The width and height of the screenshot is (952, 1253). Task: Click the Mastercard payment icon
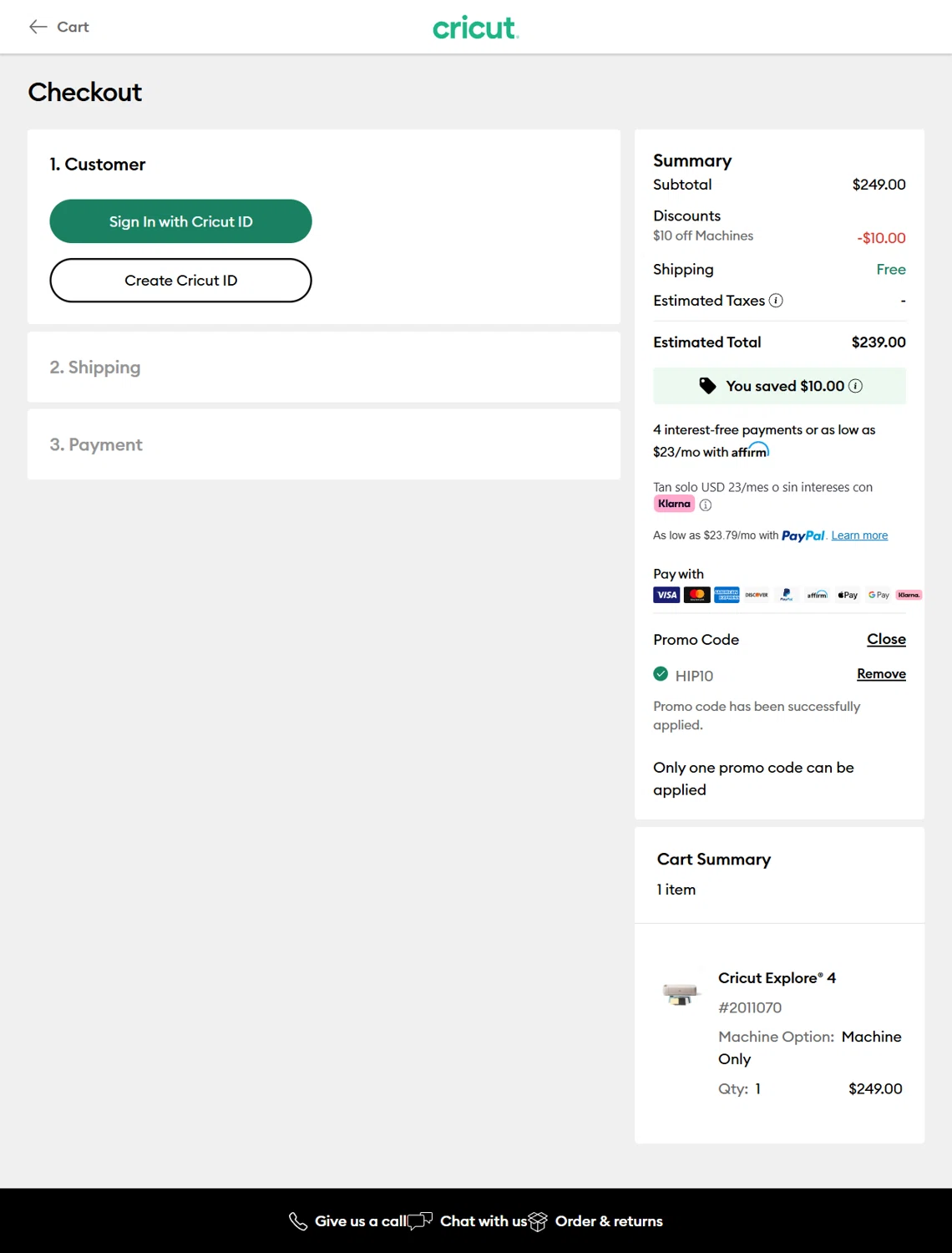[696, 595]
